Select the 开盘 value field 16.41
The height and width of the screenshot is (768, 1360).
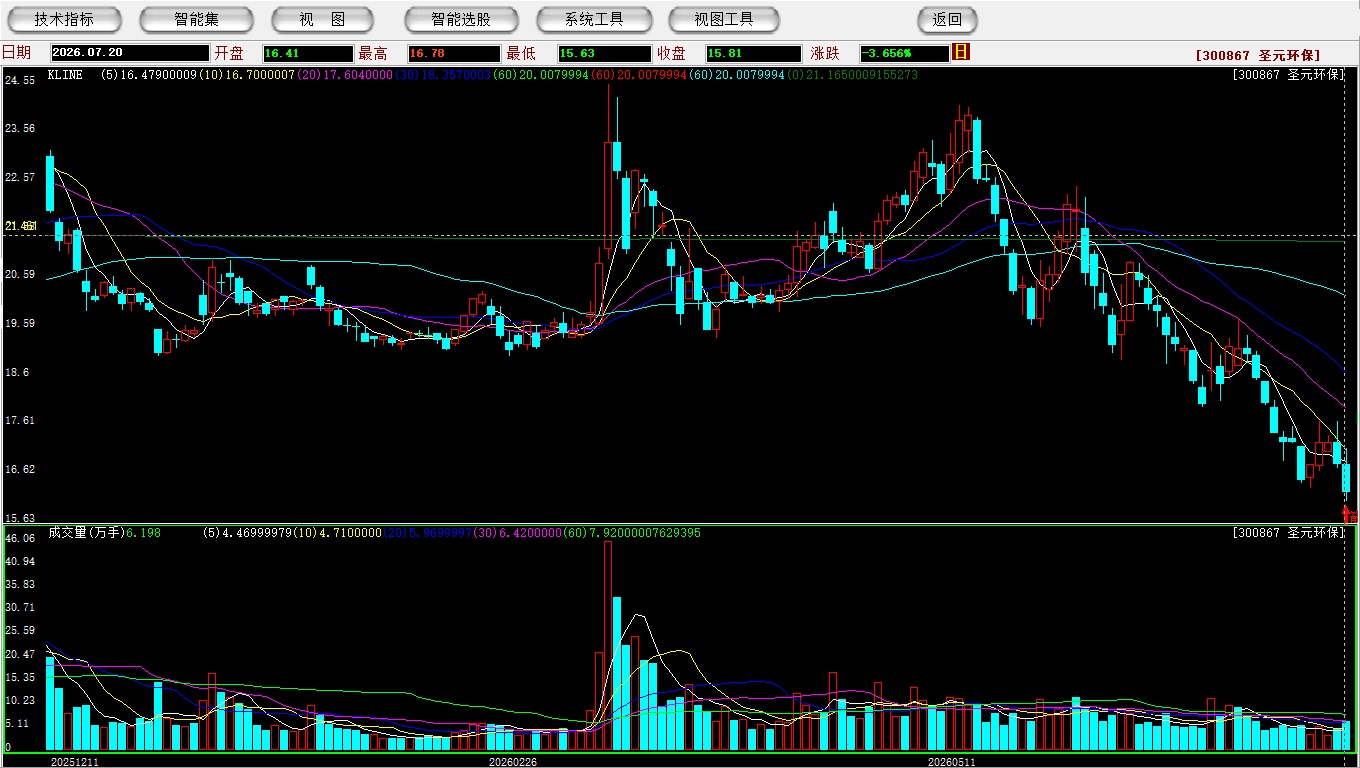[308, 53]
